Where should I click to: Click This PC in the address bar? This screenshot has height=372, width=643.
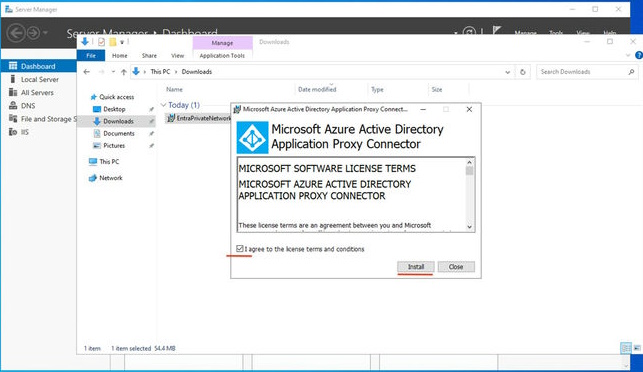click(x=160, y=71)
